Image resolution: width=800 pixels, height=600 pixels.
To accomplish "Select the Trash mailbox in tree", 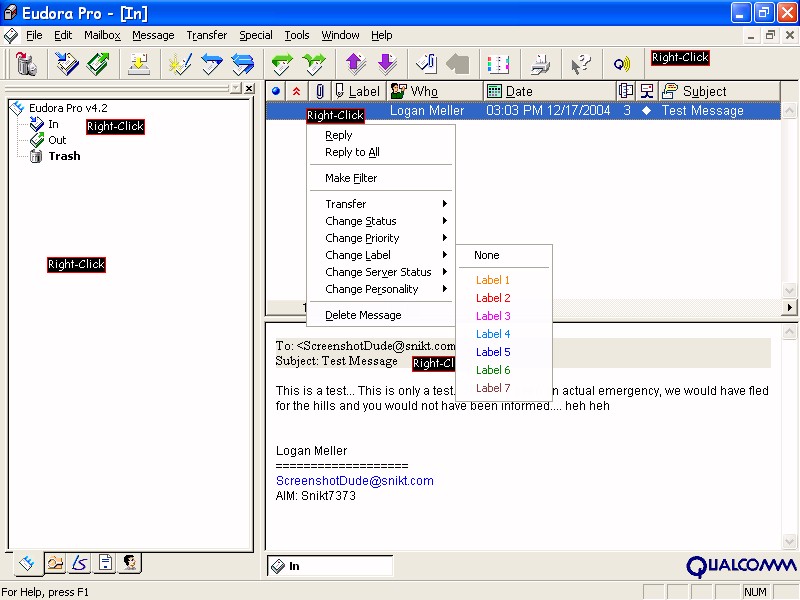I will pos(64,156).
